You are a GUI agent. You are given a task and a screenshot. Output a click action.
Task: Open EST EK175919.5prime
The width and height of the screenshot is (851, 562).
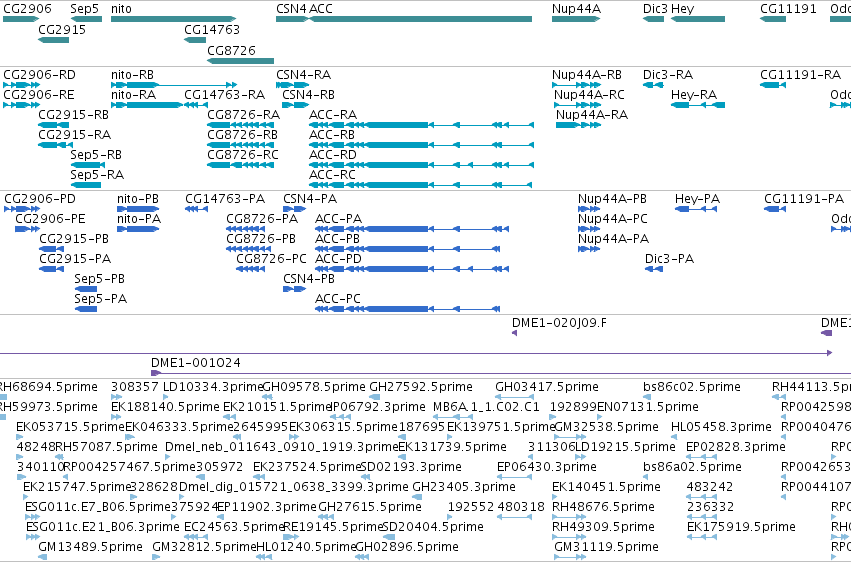point(703,537)
